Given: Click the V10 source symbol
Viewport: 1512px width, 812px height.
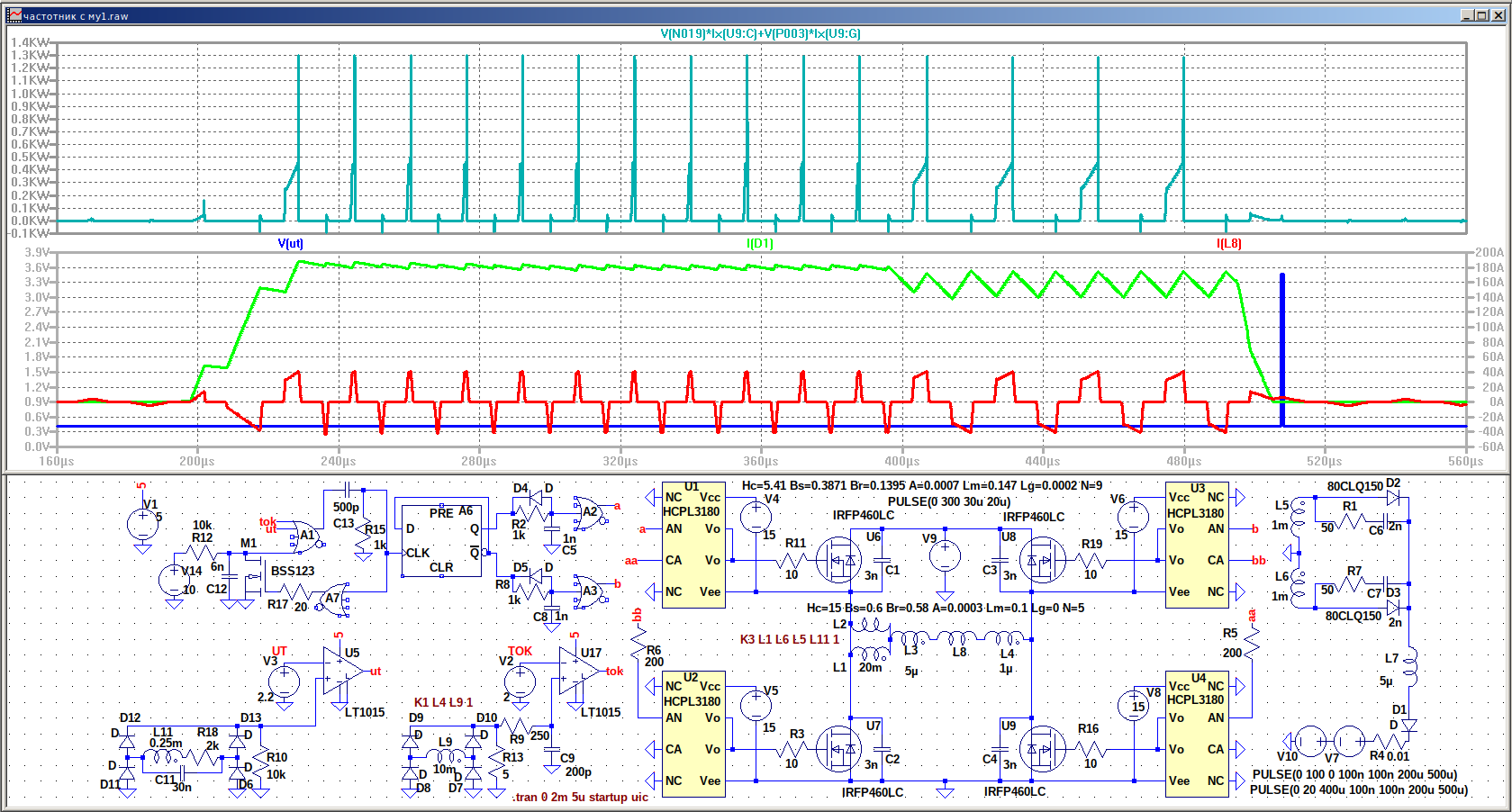Looking at the screenshot, I should [1309, 742].
